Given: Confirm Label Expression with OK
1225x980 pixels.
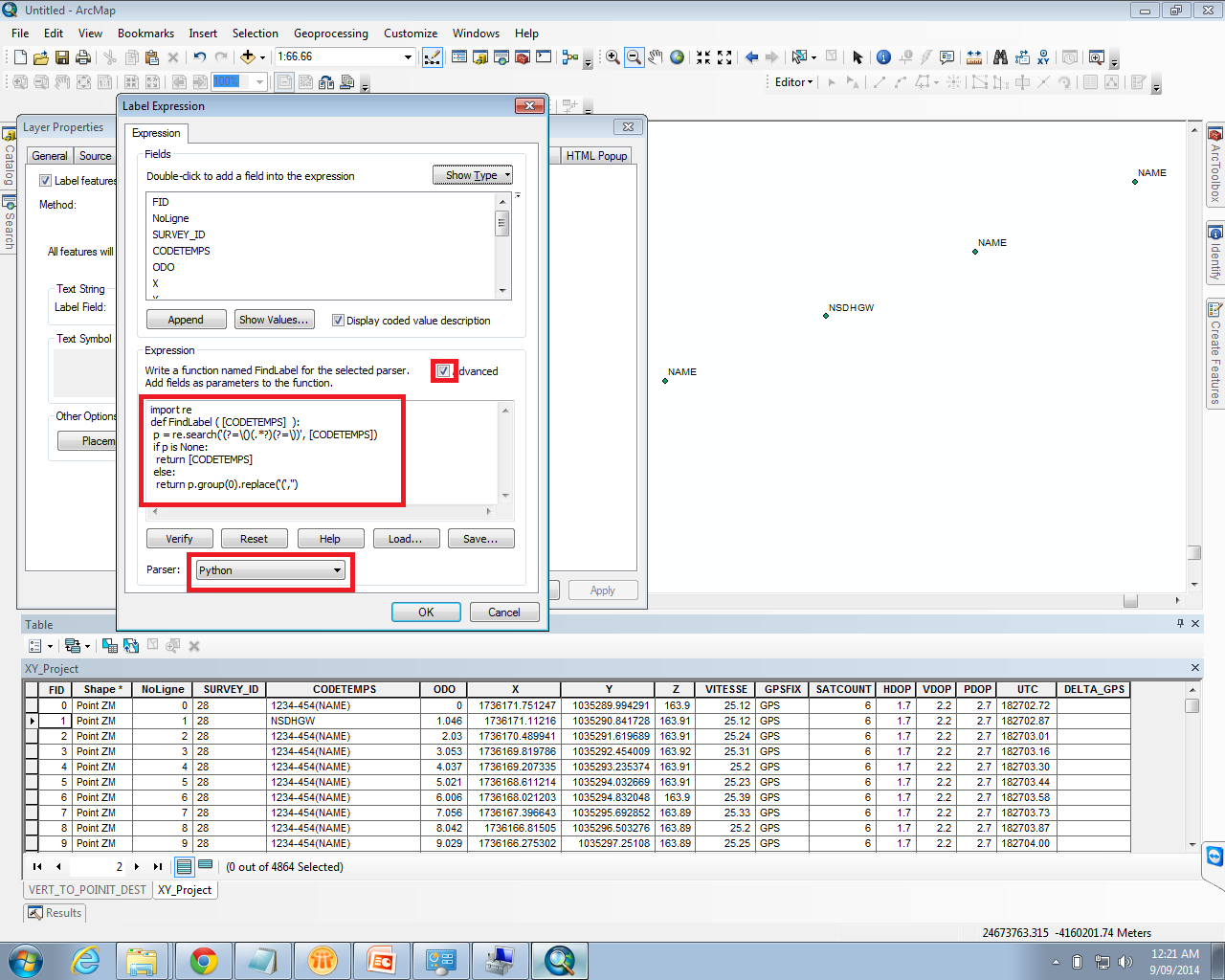Looking at the screenshot, I should 426,612.
